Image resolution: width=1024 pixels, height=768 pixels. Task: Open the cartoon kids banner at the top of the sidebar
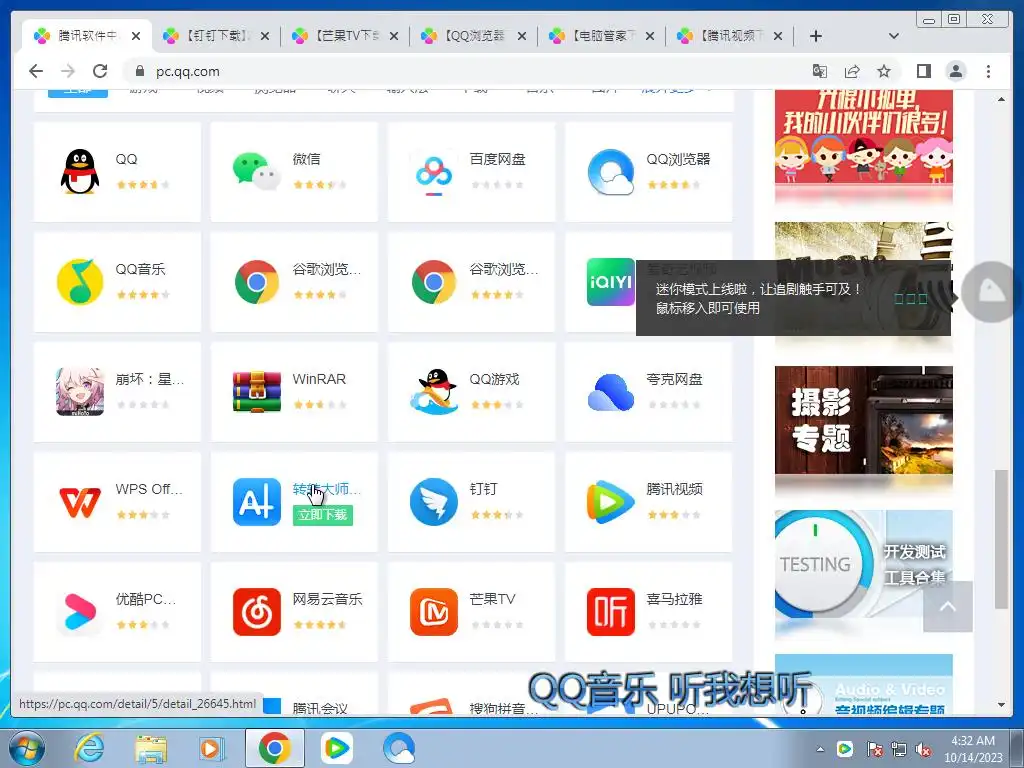click(x=863, y=137)
